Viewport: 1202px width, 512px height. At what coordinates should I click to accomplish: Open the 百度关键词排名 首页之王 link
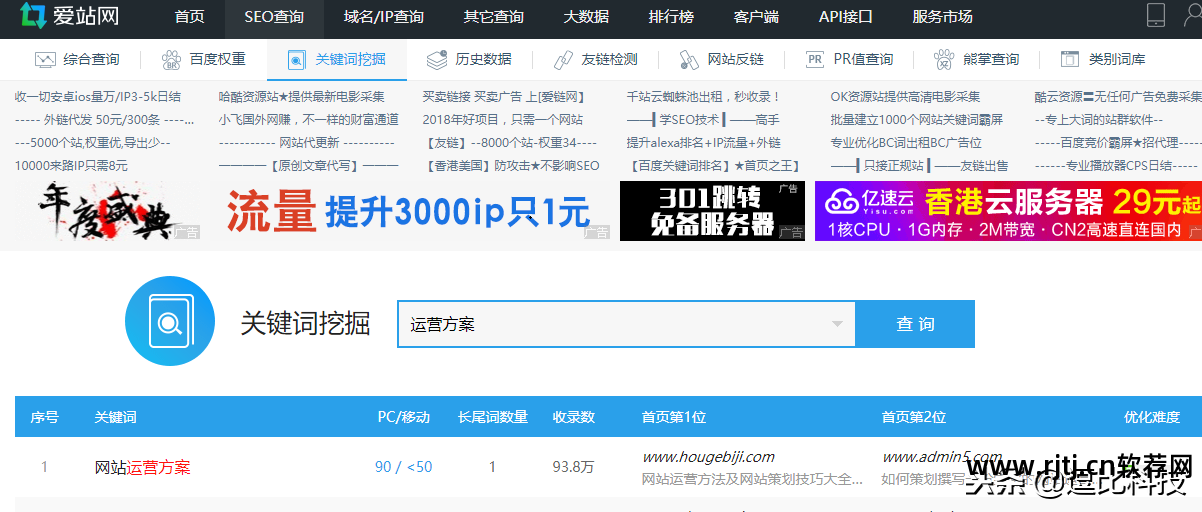(715, 166)
